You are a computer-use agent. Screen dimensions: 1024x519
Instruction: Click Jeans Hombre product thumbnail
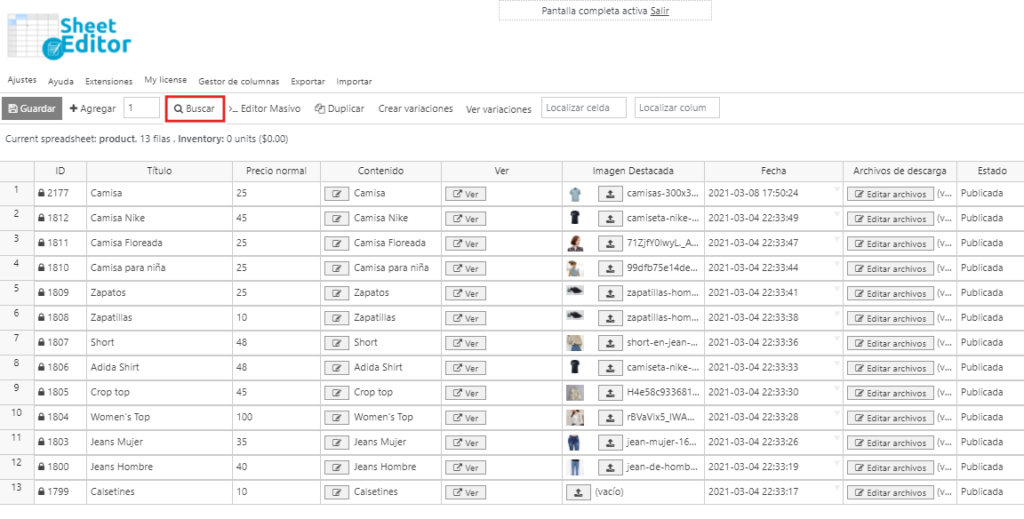[575, 467]
